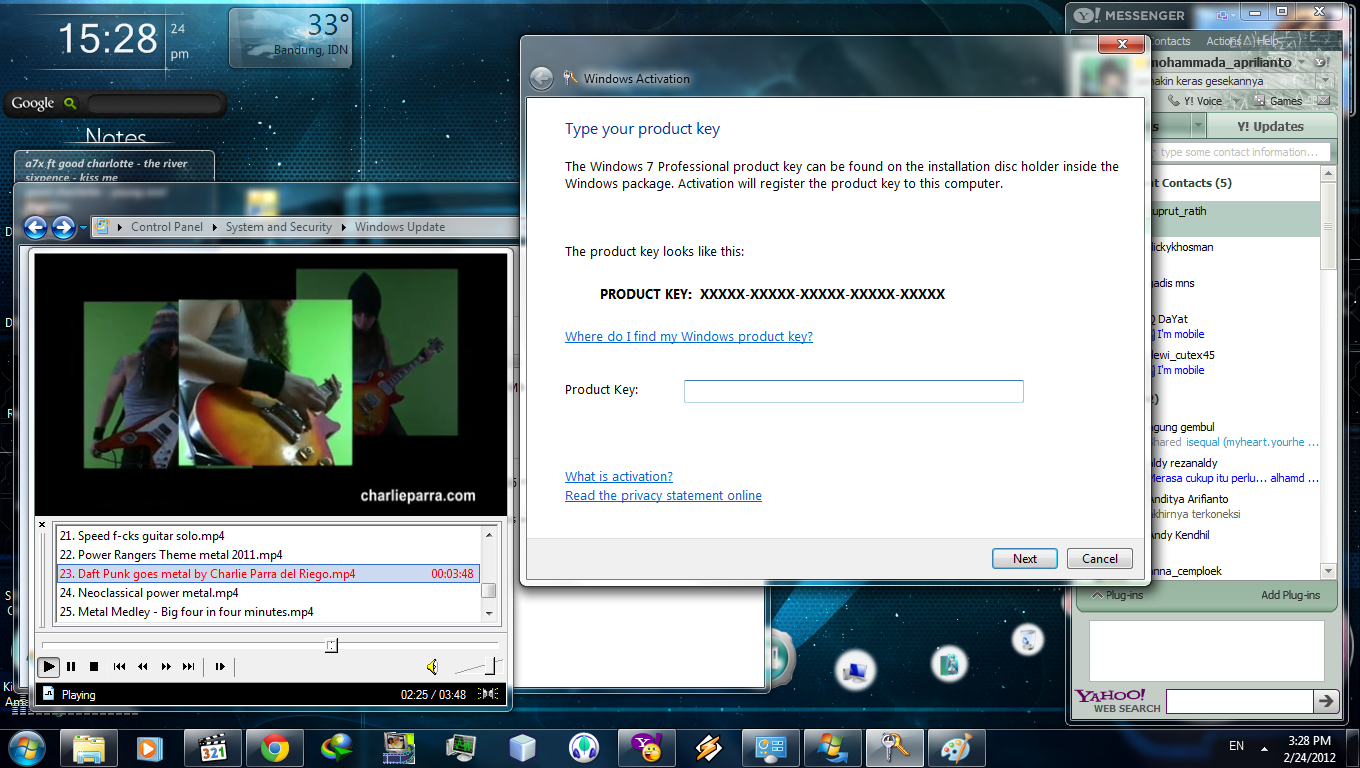Go forward in Control Panel window

(x=63, y=227)
